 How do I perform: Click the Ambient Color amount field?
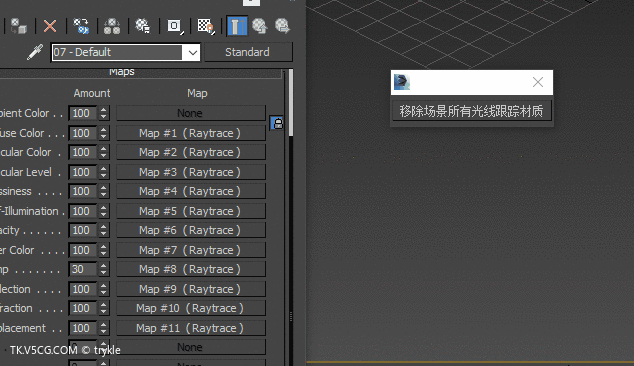pos(82,113)
